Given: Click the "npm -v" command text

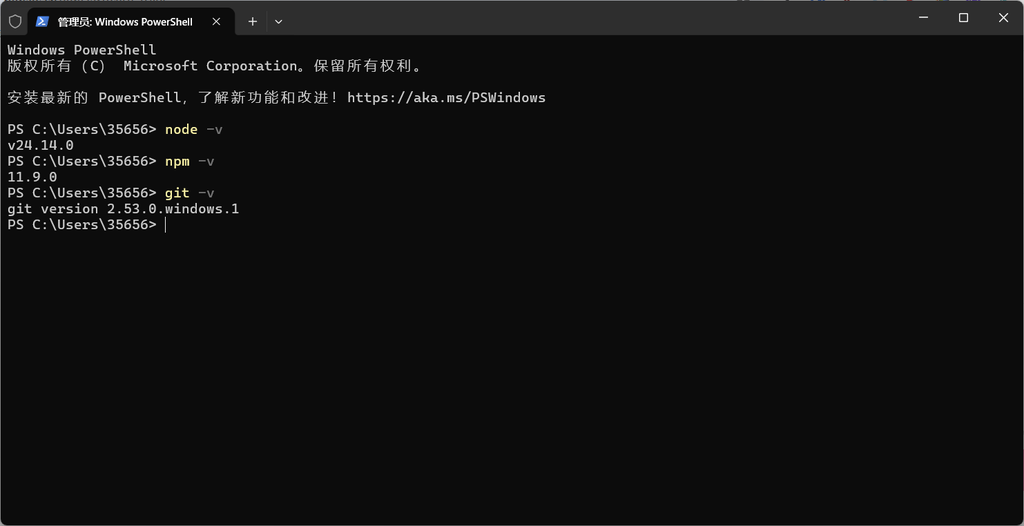Looking at the screenshot, I should pyautogui.click(x=190, y=161).
